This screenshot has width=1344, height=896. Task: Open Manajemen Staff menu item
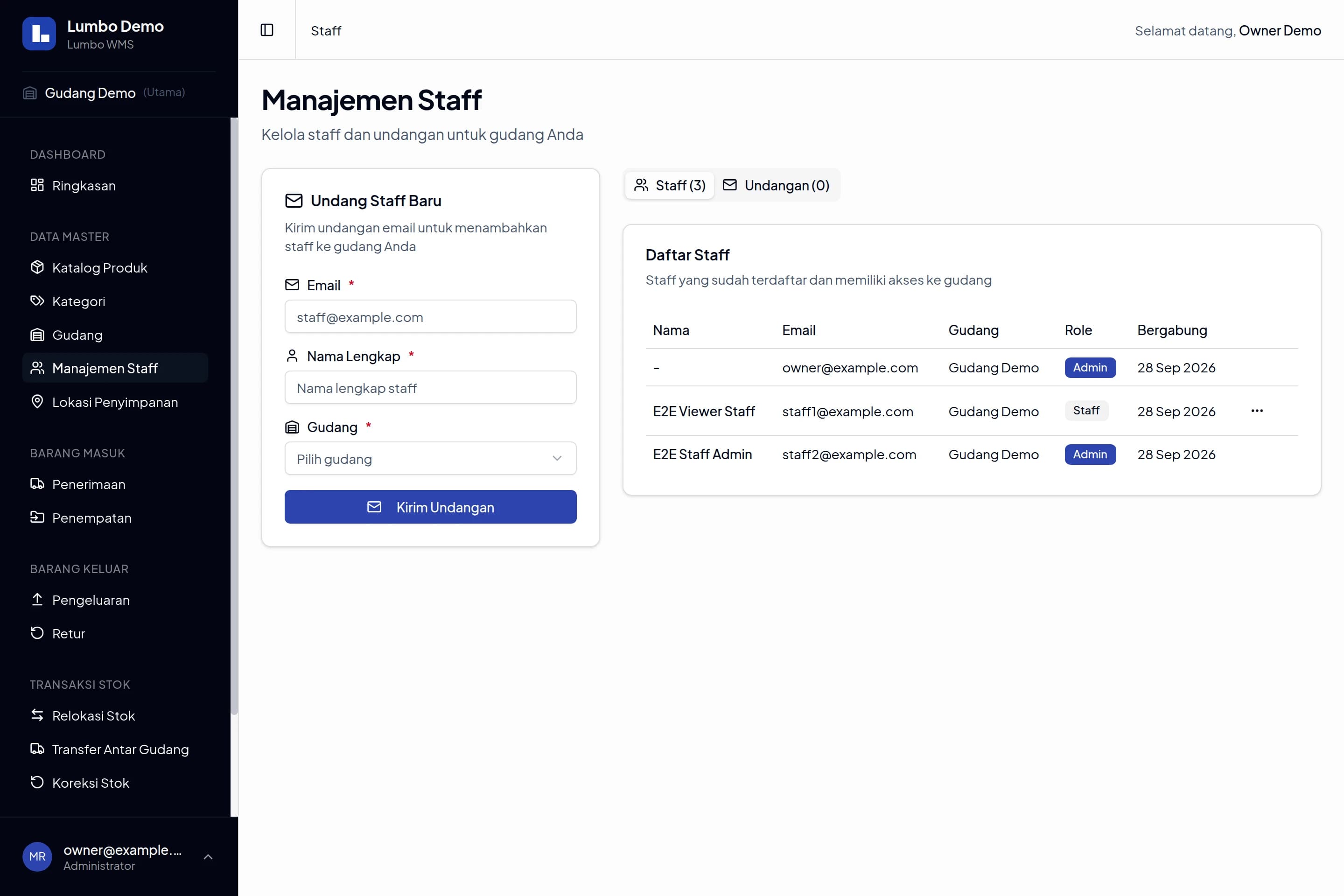click(115, 368)
